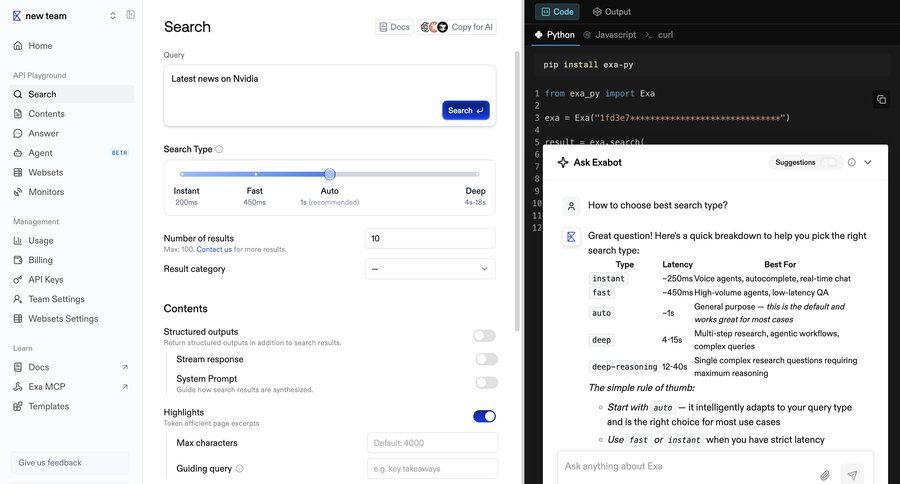The height and width of the screenshot is (484, 900).
Task: Click the user avatar icon in chat
Action: point(571,206)
